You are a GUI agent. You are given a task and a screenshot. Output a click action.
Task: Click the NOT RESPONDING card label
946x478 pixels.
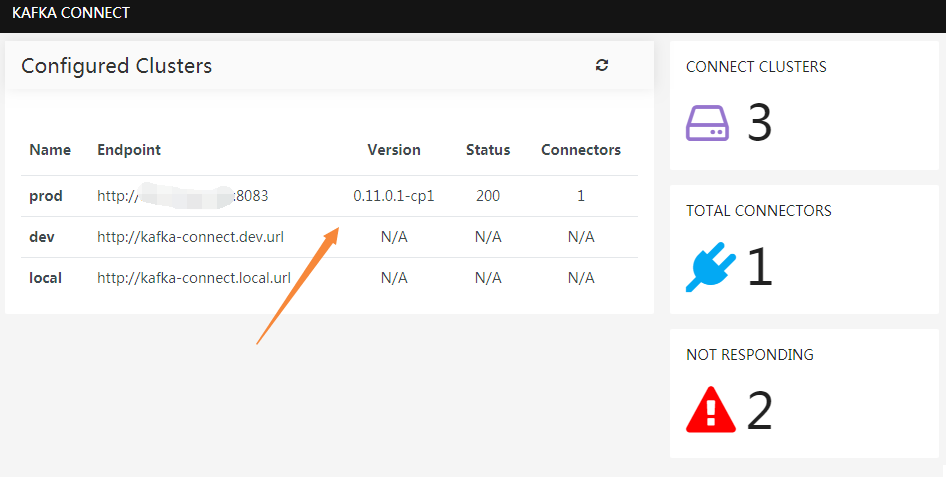click(750, 354)
